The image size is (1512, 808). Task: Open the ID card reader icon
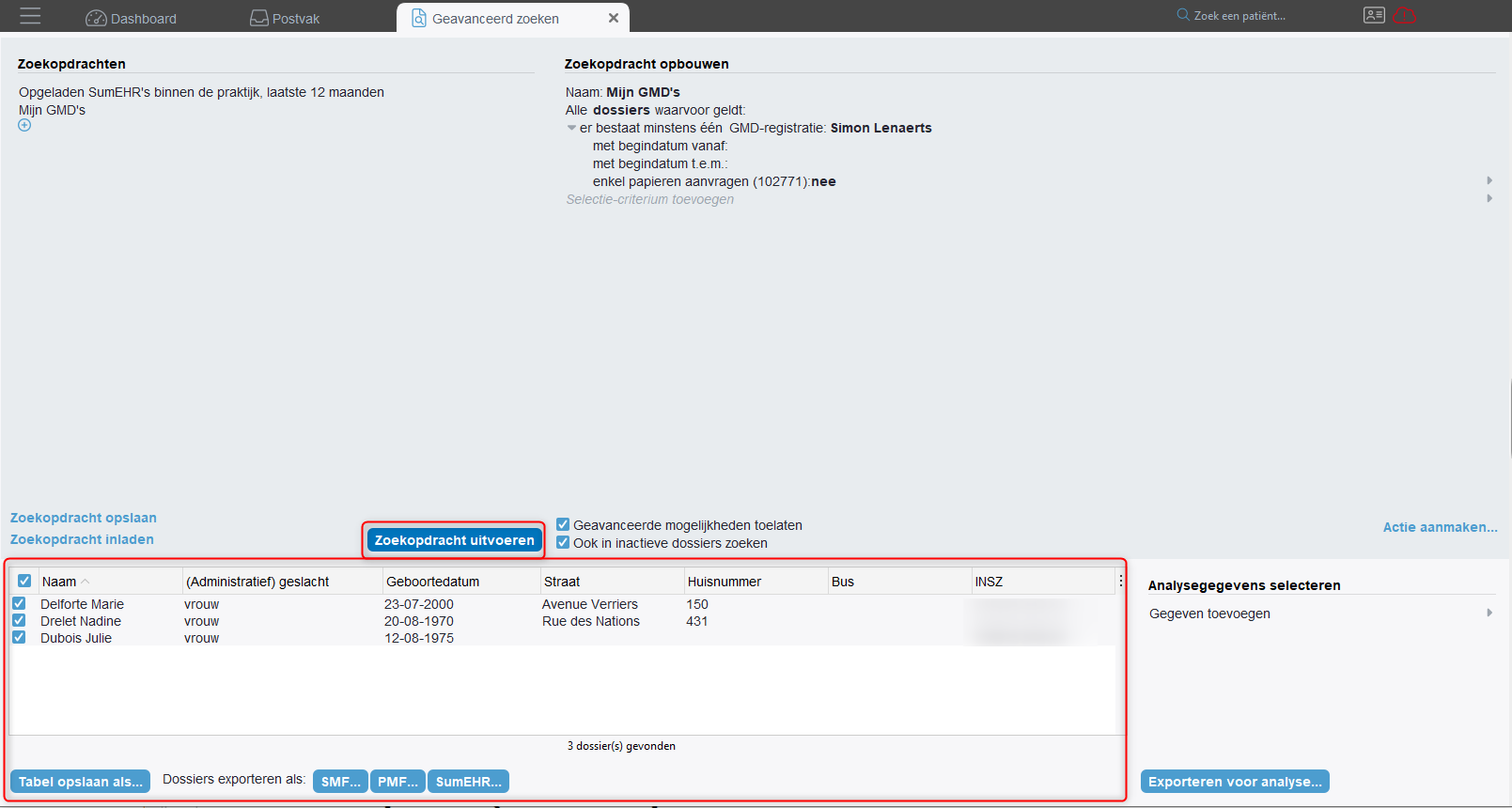(1374, 15)
